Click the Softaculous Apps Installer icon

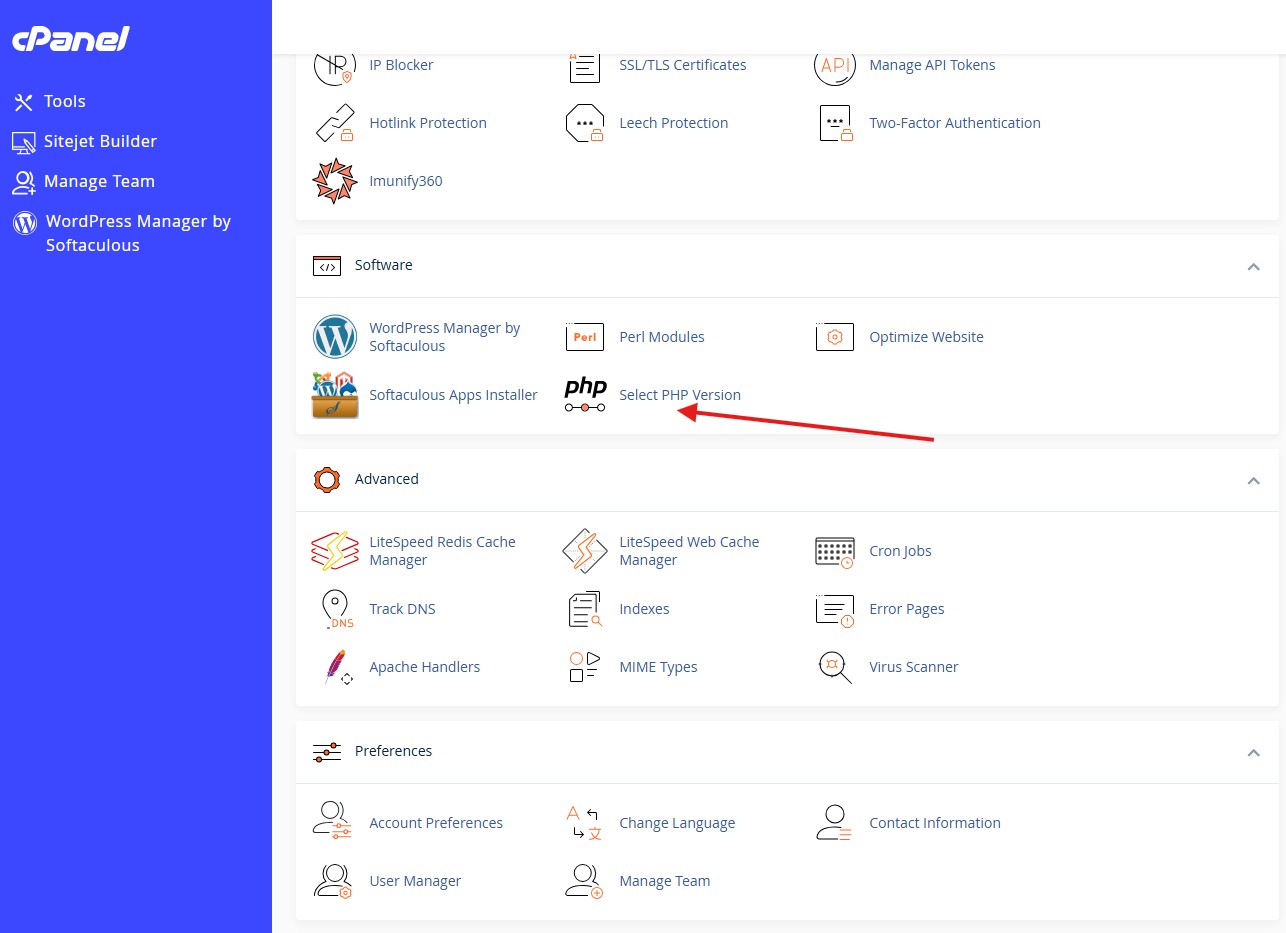334,395
